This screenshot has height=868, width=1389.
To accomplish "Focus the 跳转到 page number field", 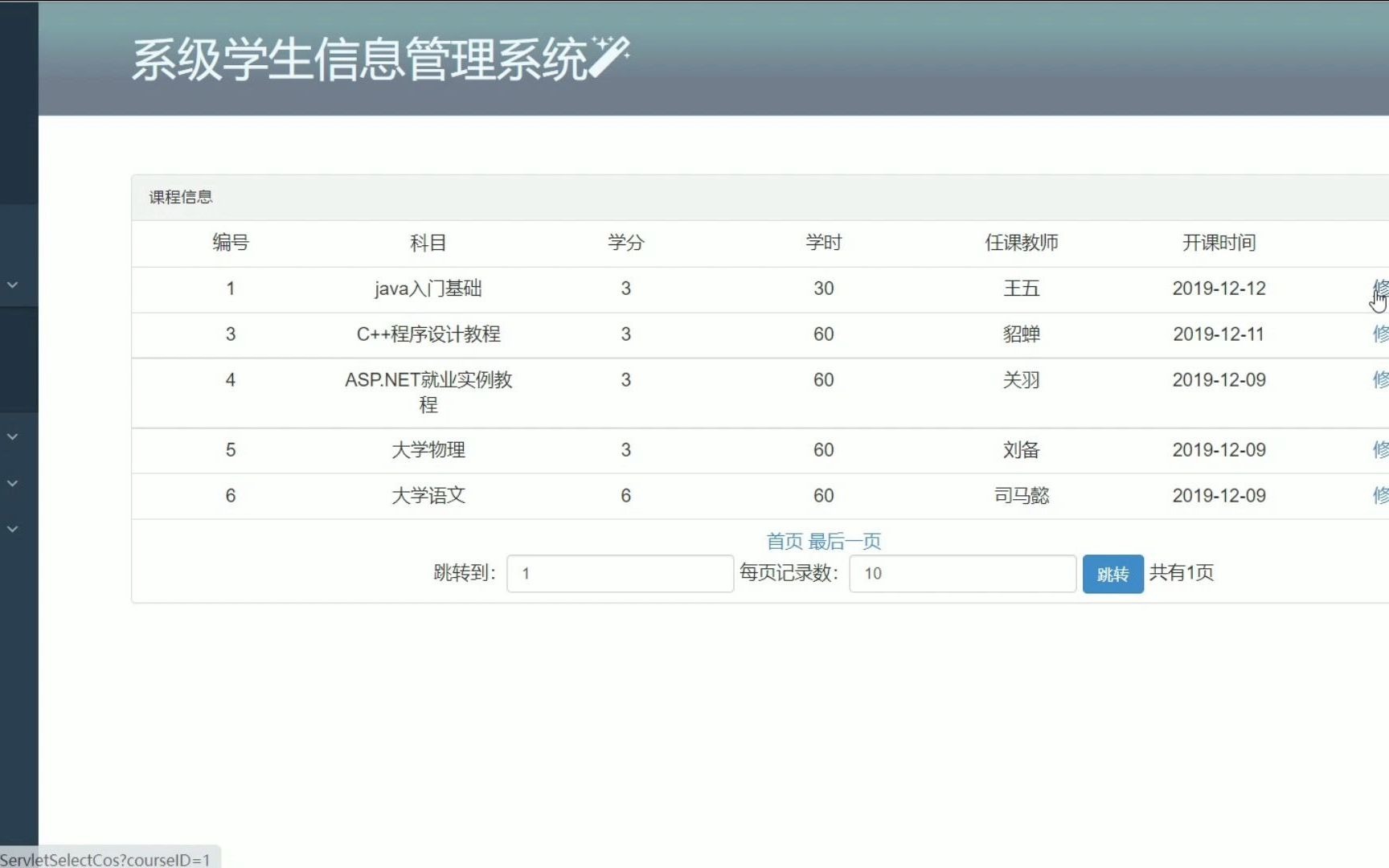I will 620,573.
